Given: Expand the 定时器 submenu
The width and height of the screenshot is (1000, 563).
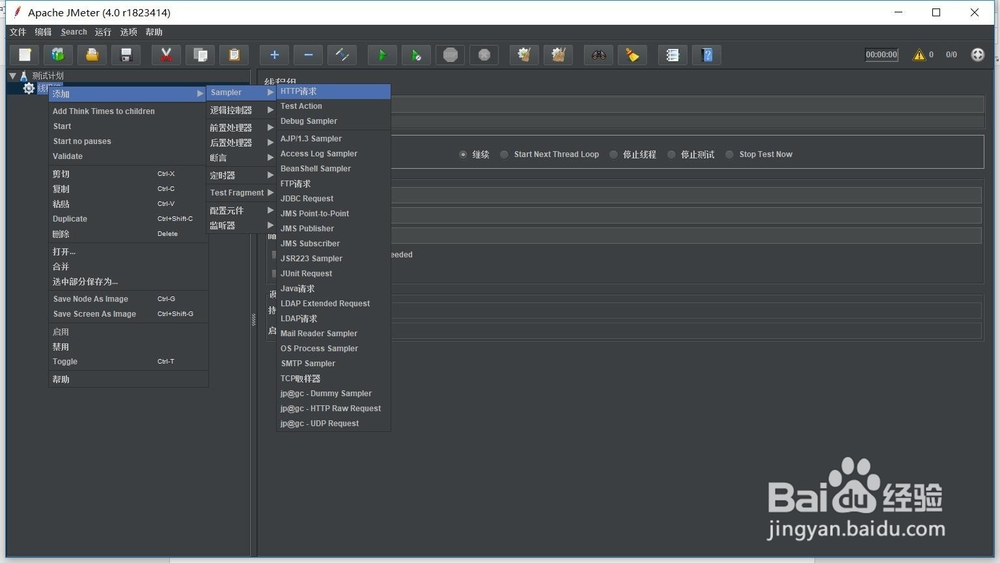Looking at the screenshot, I should tap(242, 175).
